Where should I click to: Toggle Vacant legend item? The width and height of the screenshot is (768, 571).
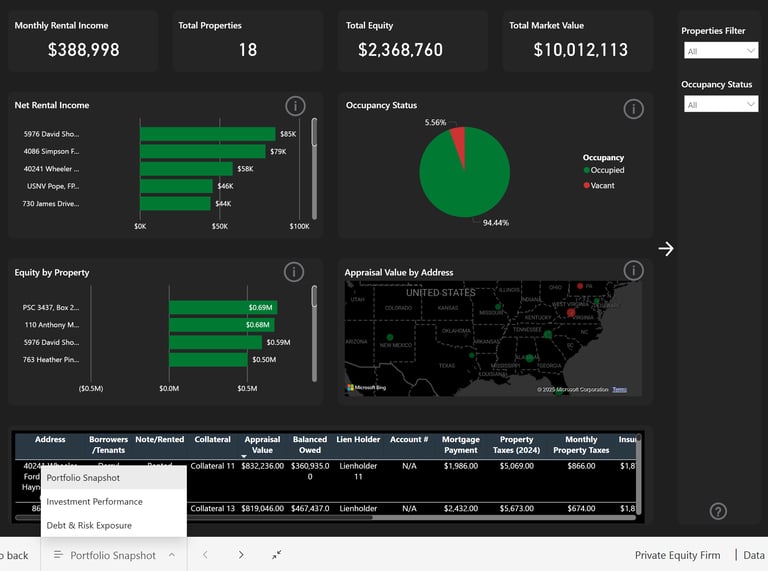(x=599, y=186)
